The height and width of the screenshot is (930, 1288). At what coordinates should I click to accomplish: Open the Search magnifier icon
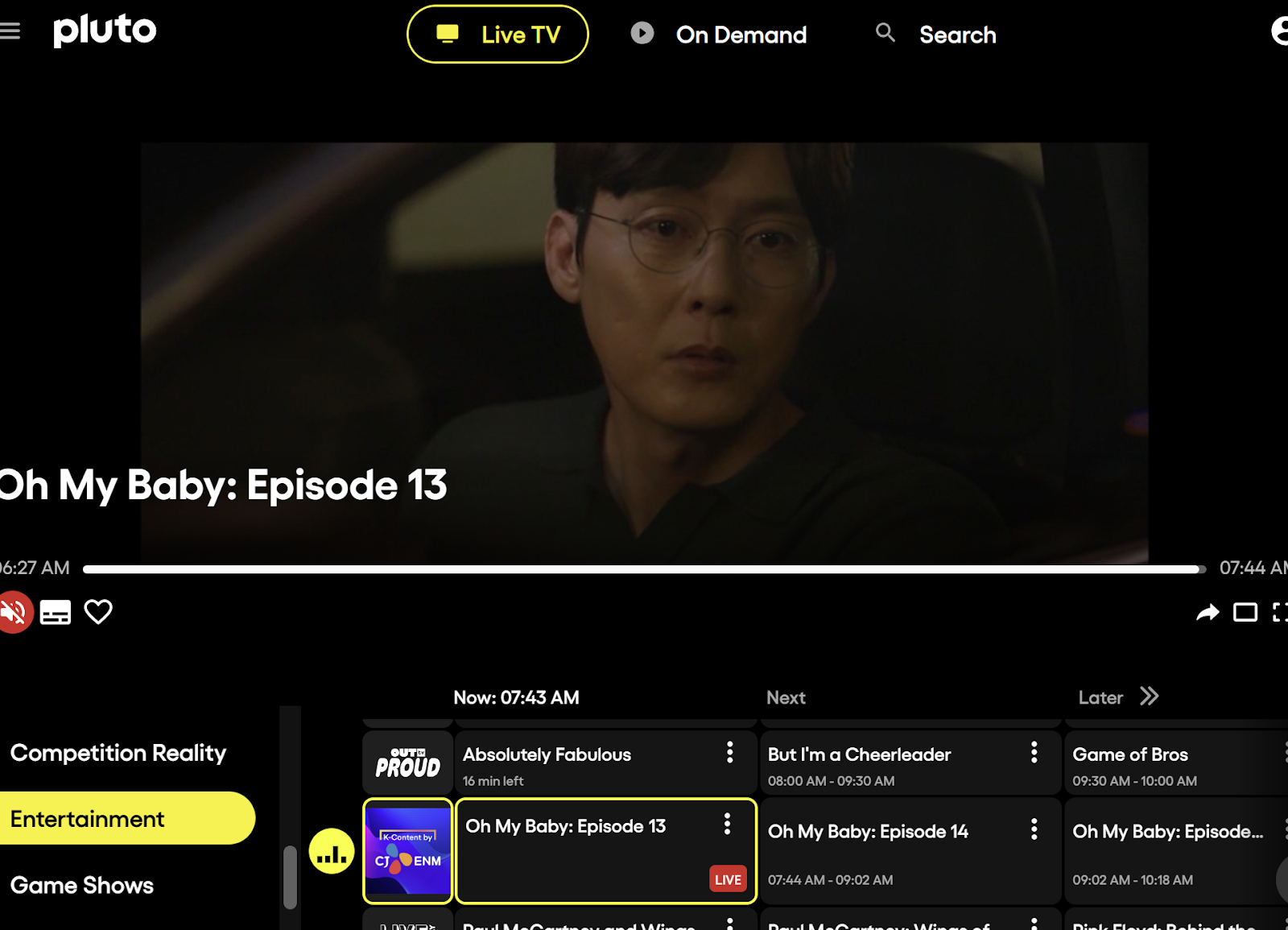coord(885,33)
